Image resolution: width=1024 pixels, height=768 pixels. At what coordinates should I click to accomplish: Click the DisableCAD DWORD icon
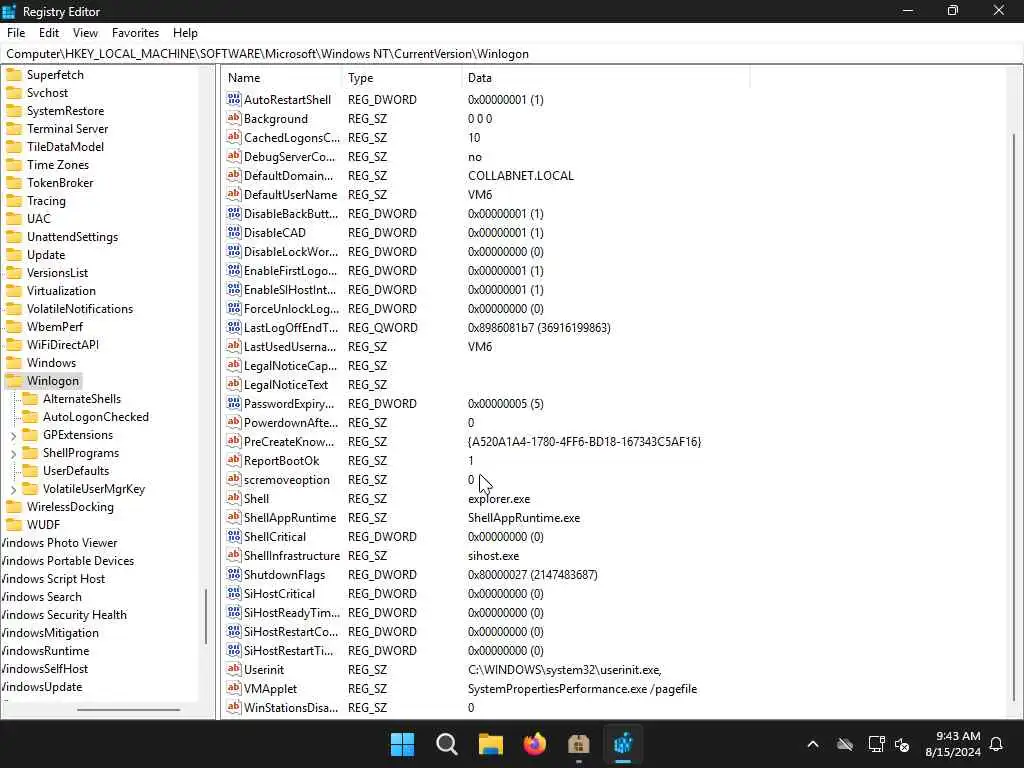(x=234, y=232)
